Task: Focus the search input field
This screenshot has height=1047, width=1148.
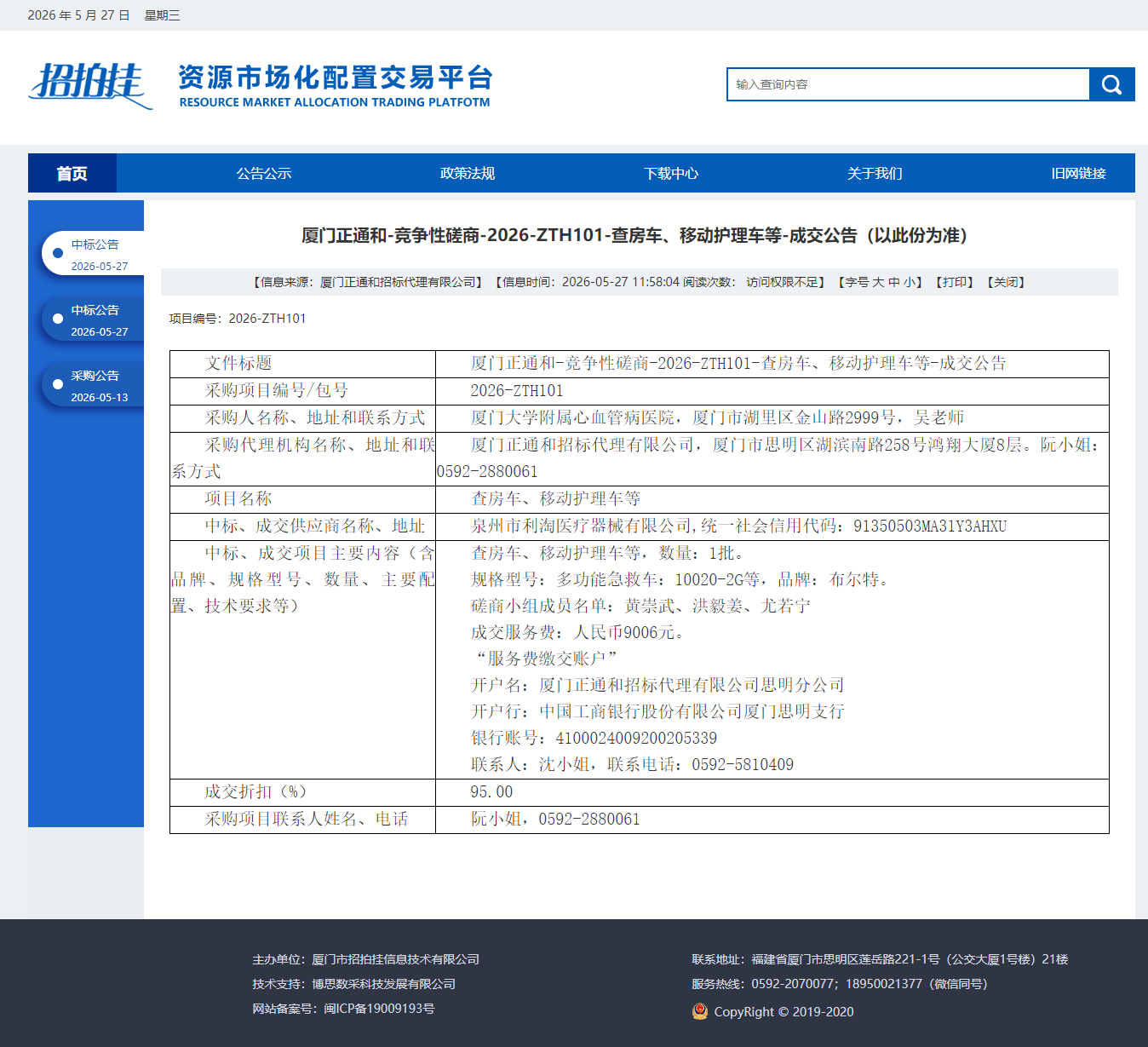Action: [x=908, y=84]
